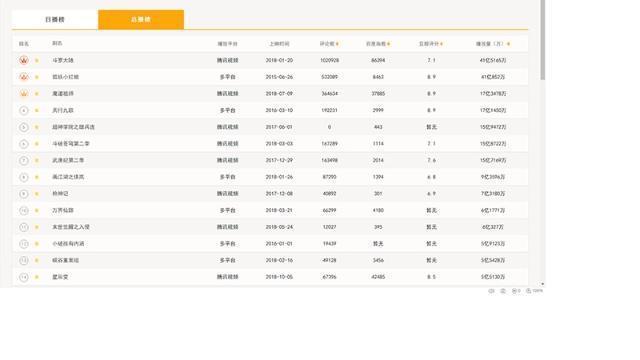This screenshot has width=640, height=360.
Task: Open the 斗罗大陆 title link
Action: click(x=63, y=60)
